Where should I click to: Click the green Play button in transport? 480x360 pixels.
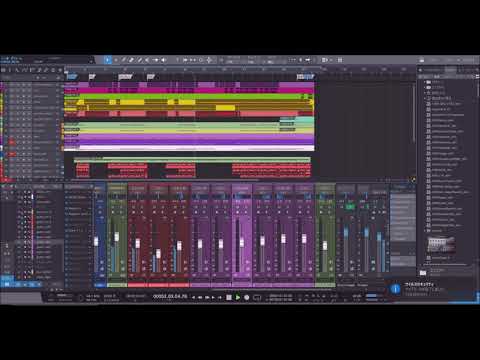pyautogui.click(x=238, y=297)
